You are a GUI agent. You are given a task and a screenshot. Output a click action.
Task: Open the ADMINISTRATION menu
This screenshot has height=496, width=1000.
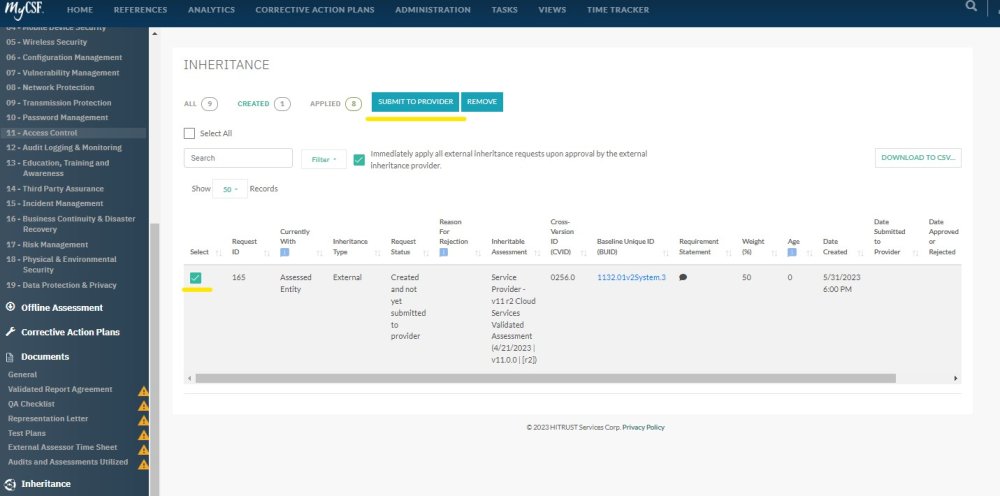tap(433, 10)
